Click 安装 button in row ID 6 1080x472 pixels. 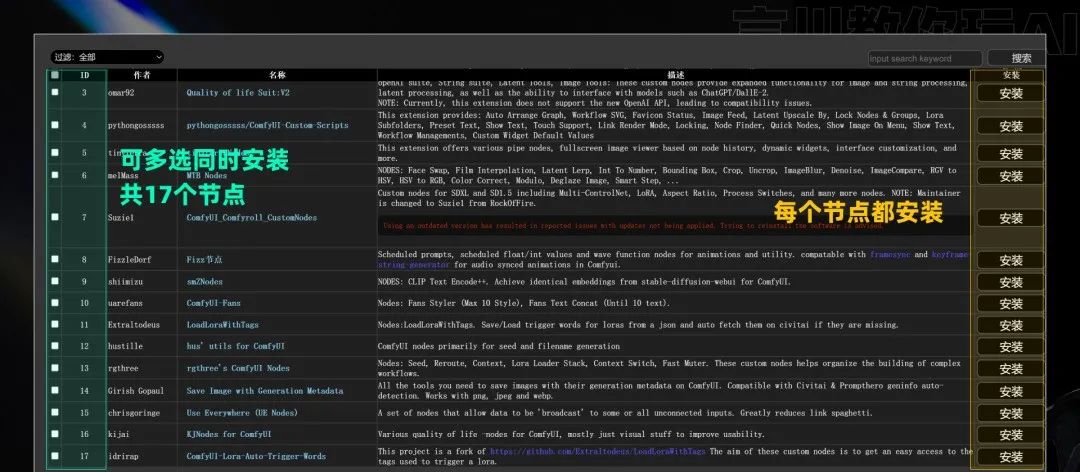coord(1010,176)
